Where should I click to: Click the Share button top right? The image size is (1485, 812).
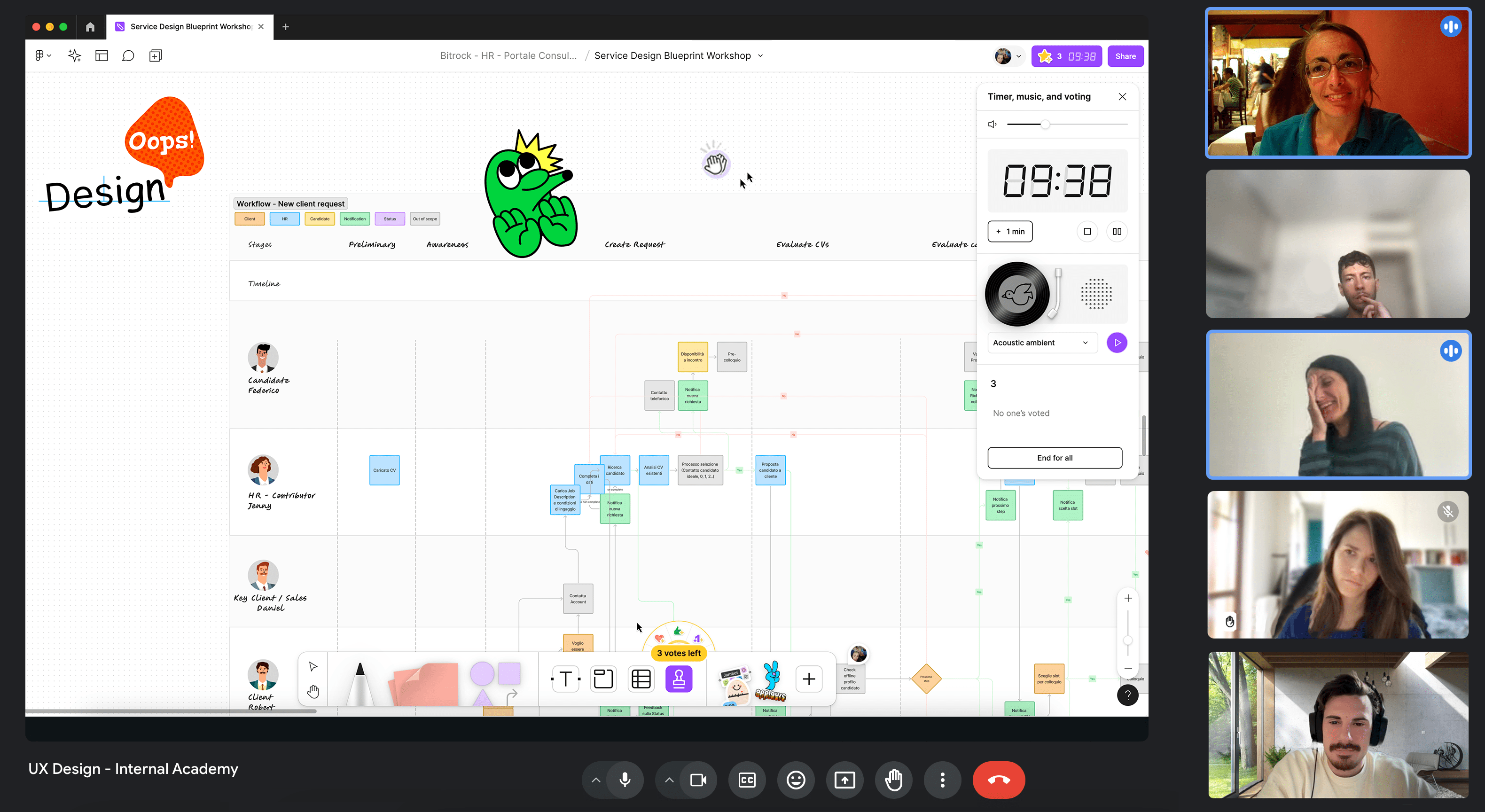click(x=1124, y=56)
